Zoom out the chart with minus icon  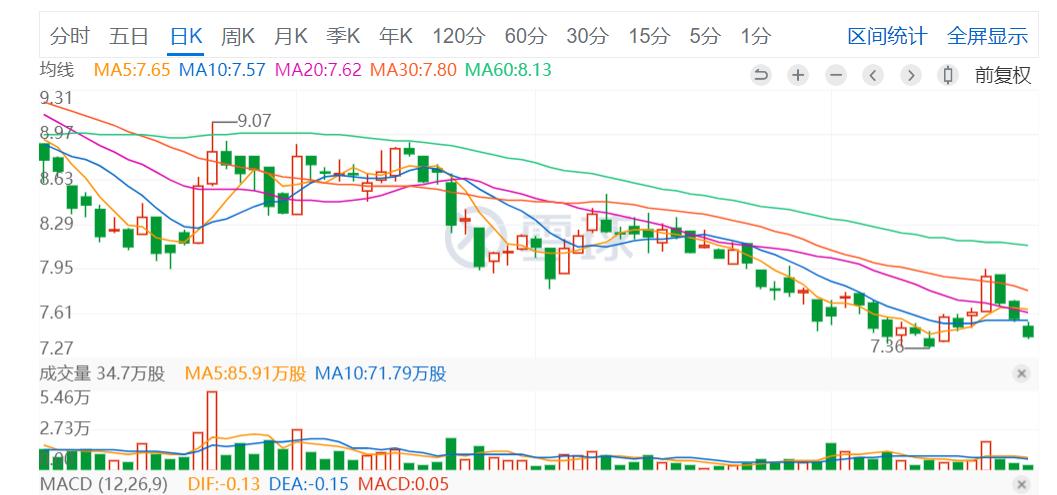[x=836, y=75]
